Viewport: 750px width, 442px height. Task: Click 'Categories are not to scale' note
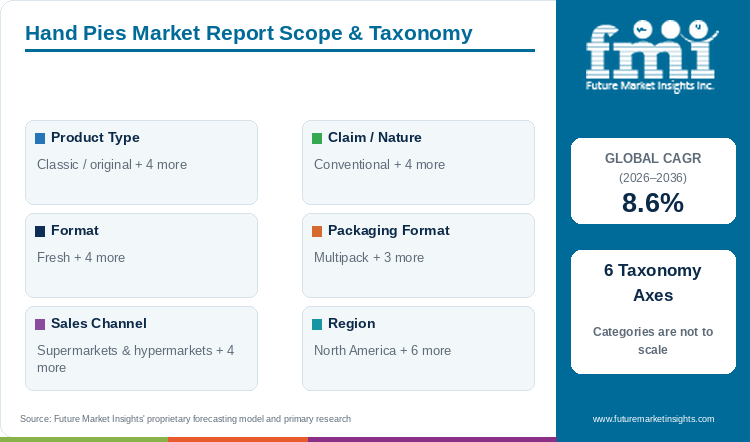653,341
